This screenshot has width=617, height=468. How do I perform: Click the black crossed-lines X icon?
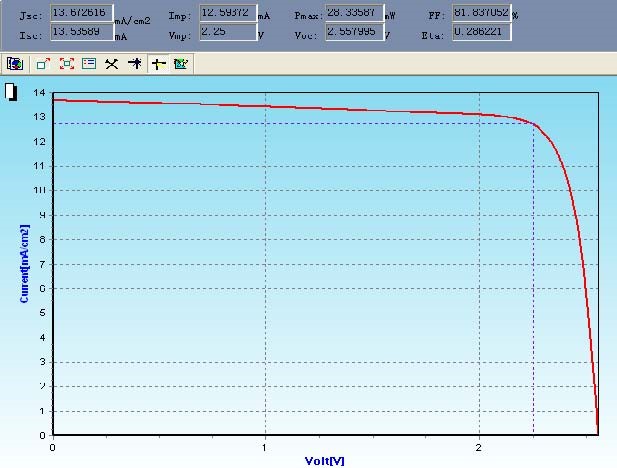pos(112,63)
